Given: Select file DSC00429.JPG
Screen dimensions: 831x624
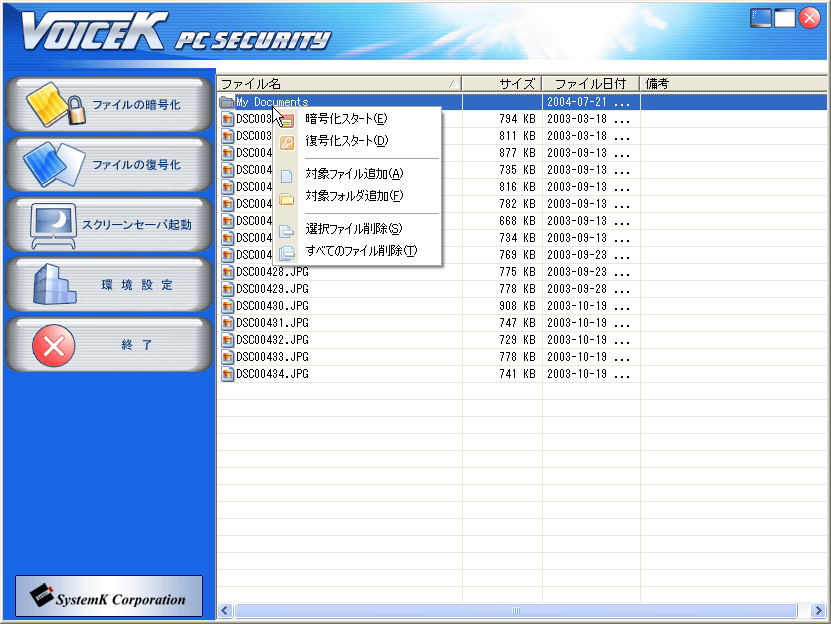Looking at the screenshot, I should coord(272,289).
